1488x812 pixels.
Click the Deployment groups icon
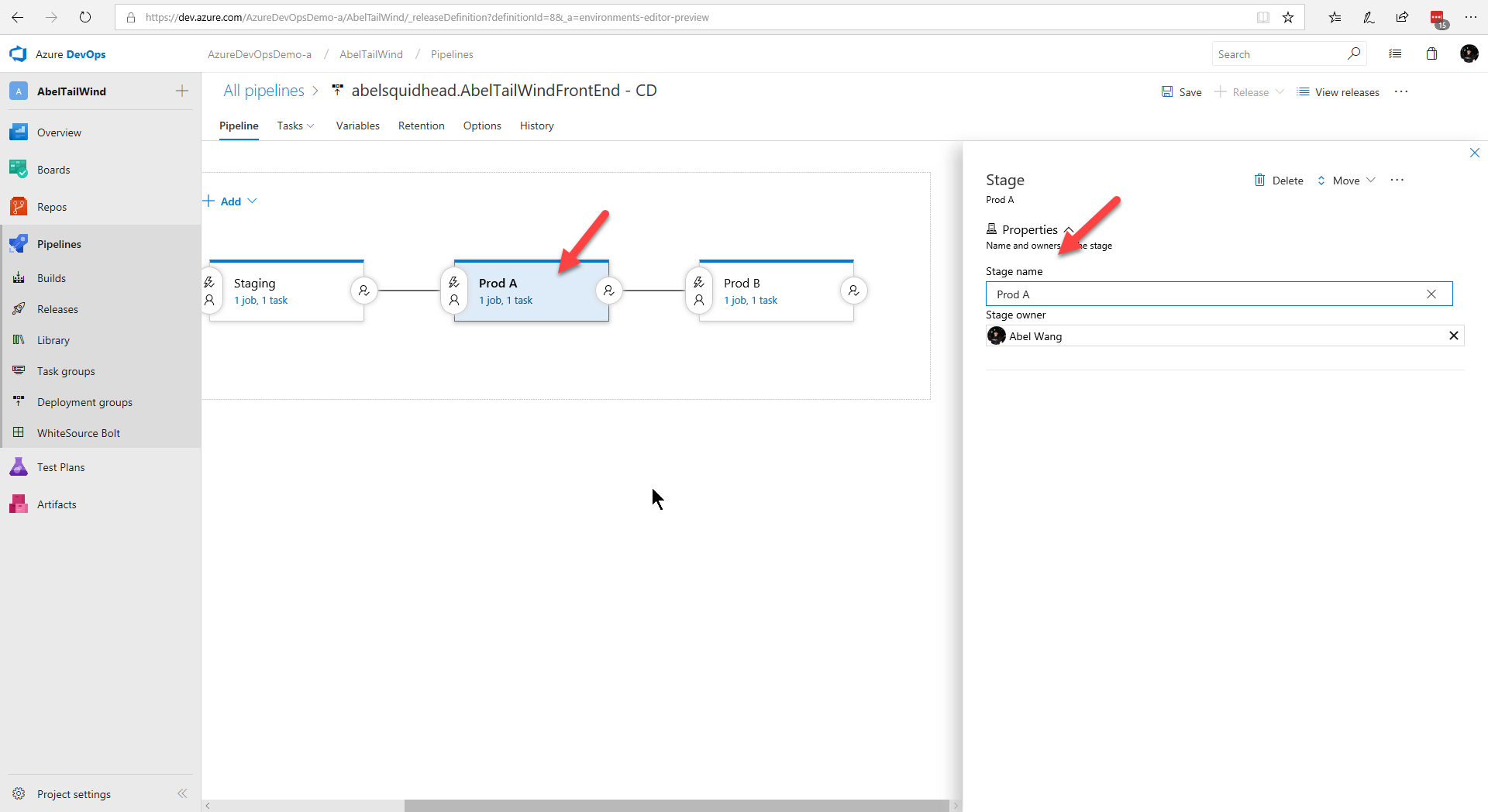coord(19,402)
